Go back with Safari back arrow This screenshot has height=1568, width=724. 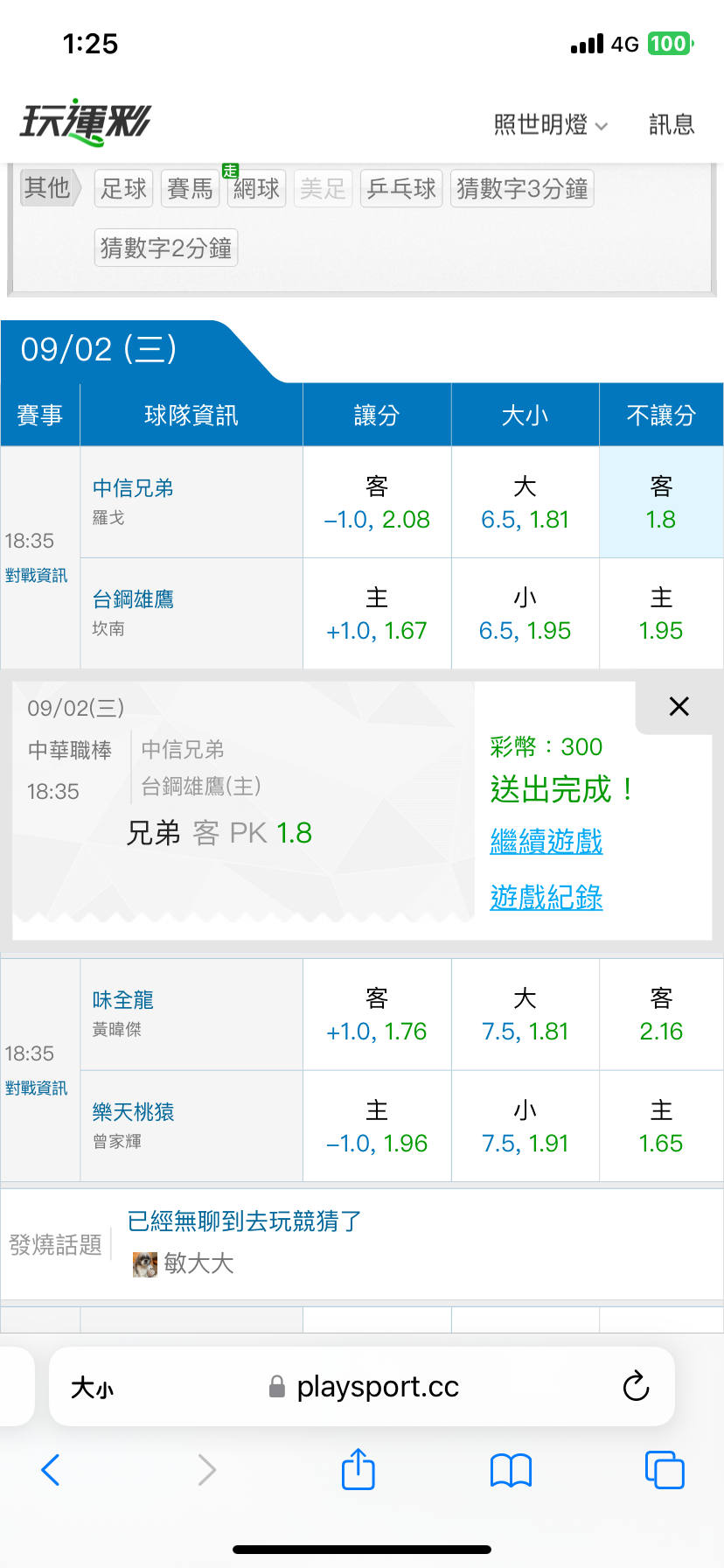[x=51, y=1470]
